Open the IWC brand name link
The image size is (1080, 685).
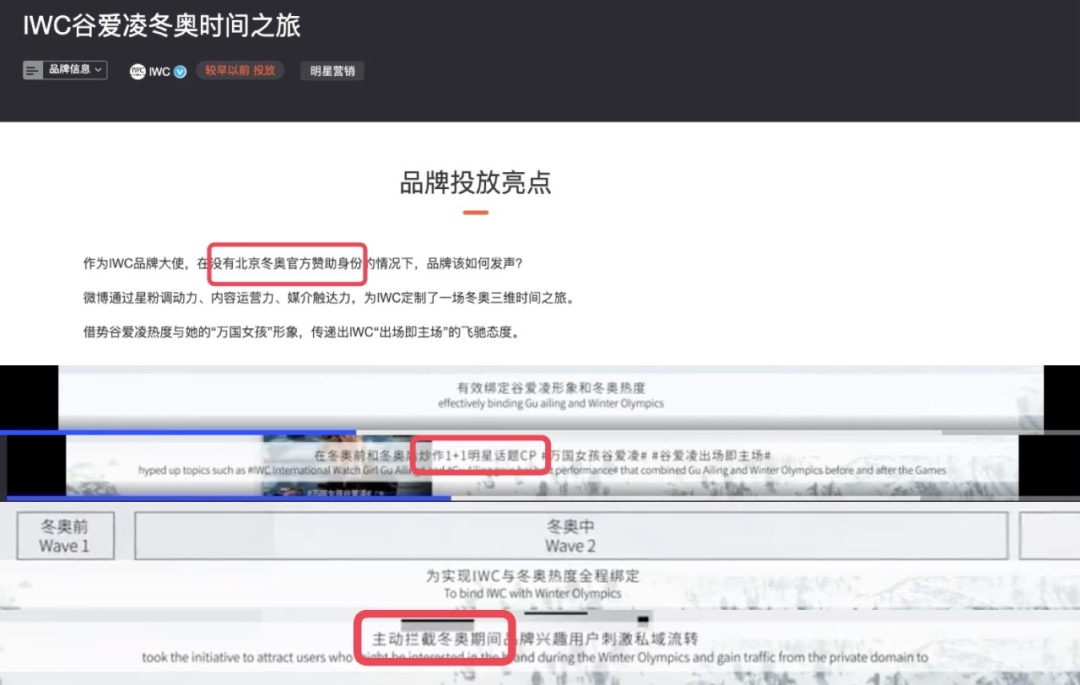click(x=159, y=72)
